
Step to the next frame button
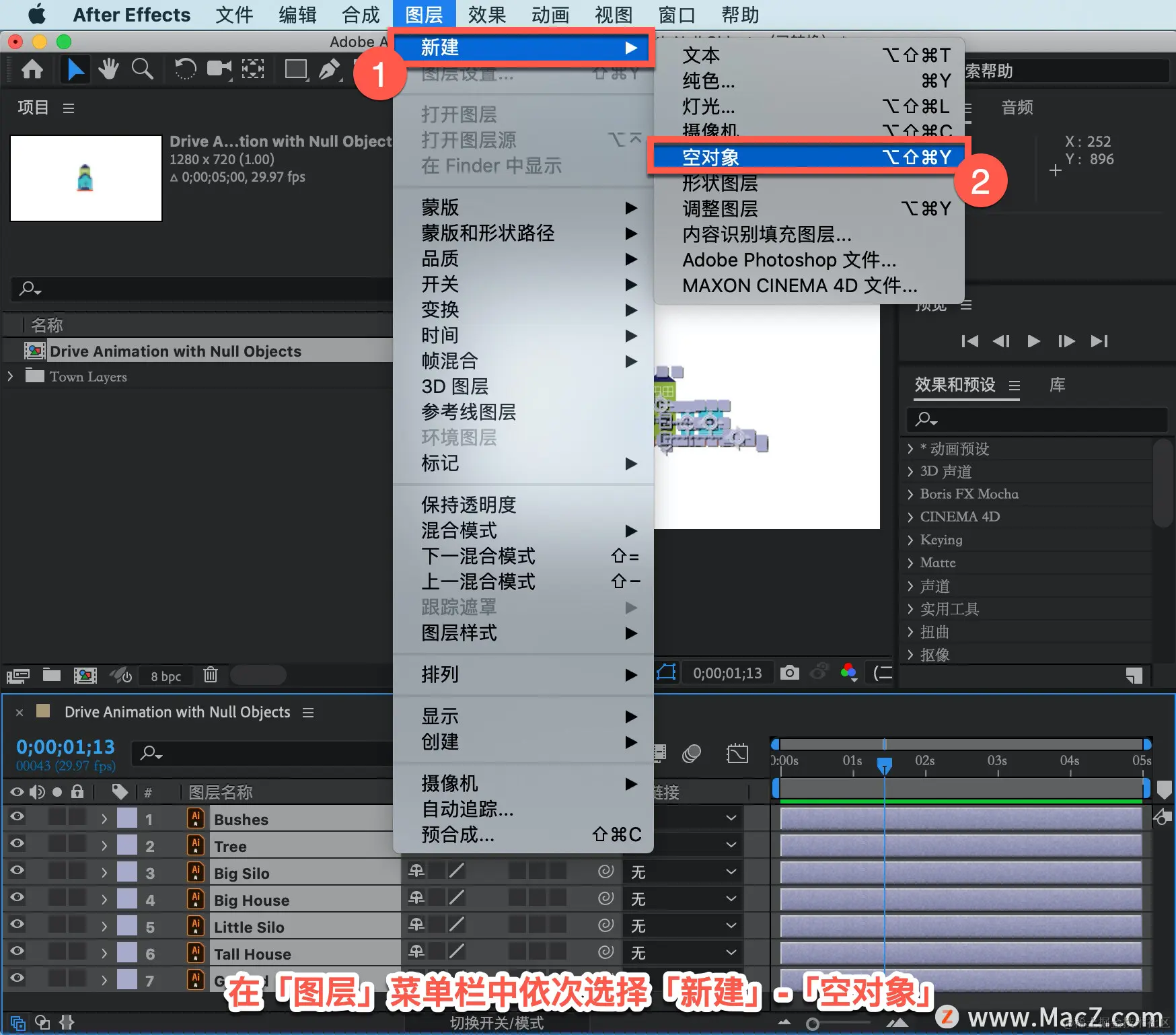[x=1066, y=341]
